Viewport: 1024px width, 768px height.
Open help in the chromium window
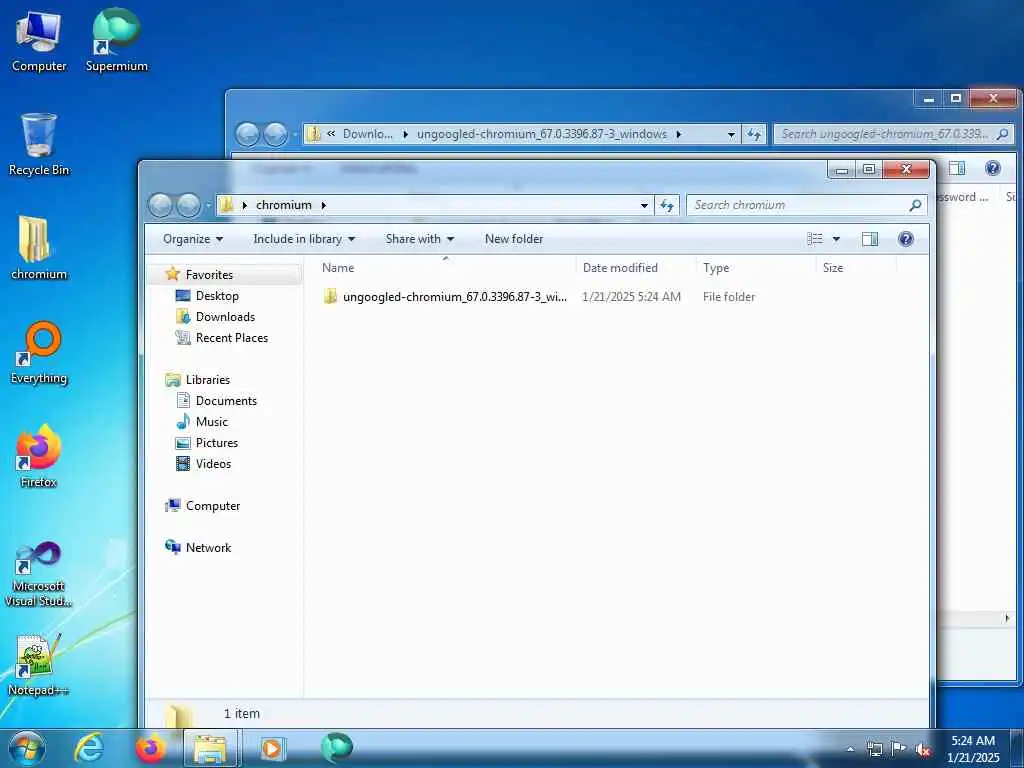coord(906,239)
